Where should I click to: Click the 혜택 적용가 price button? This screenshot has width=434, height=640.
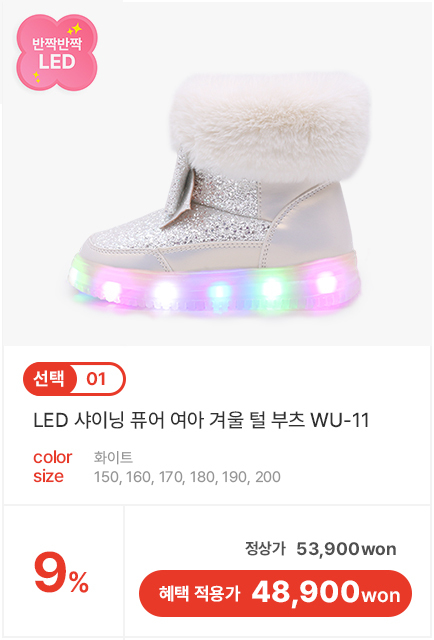(276, 593)
